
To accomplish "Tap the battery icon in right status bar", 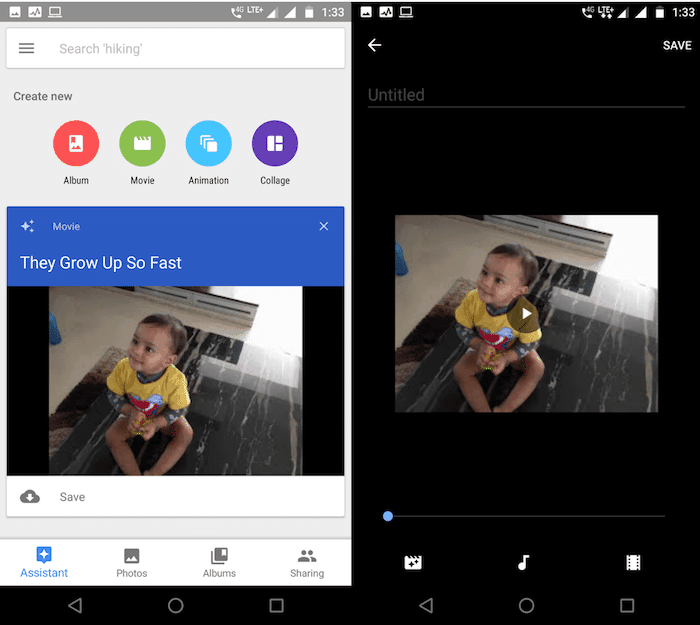I will coord(659,12).
